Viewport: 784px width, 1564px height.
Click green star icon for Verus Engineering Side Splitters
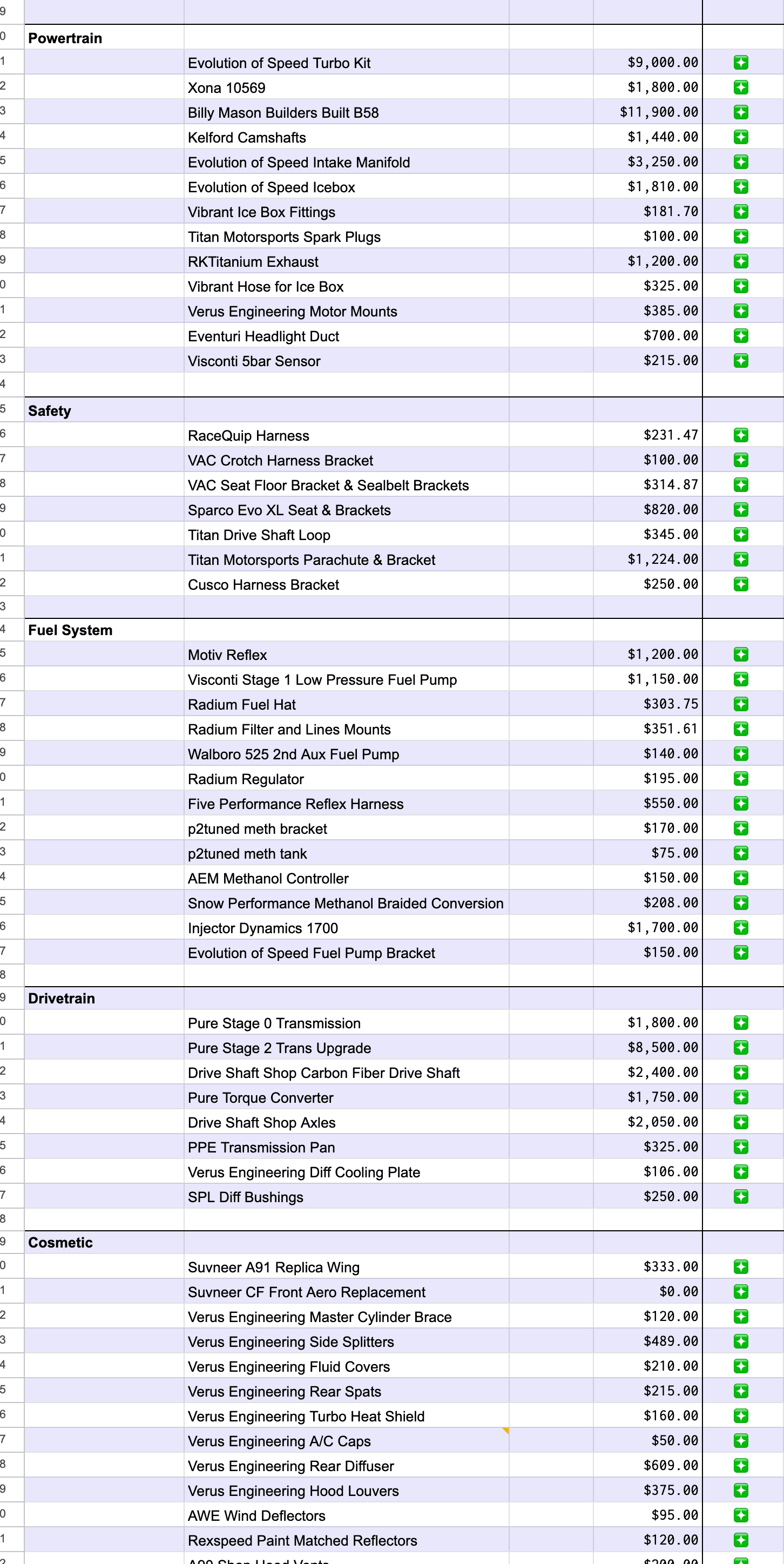740,1342
